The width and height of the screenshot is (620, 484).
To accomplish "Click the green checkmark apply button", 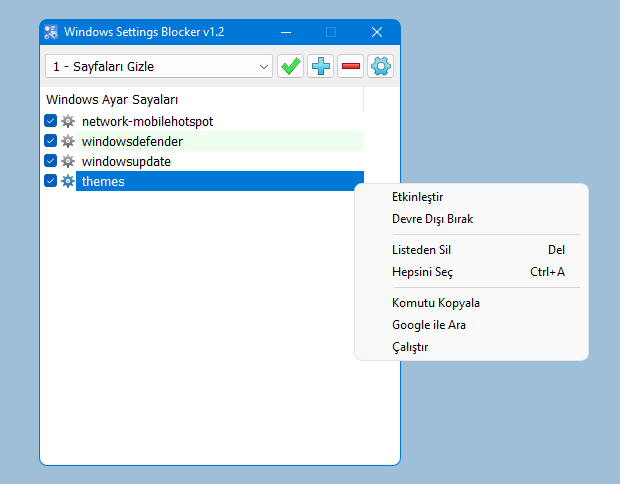I will pyautogui.click(x=290, y=66).
